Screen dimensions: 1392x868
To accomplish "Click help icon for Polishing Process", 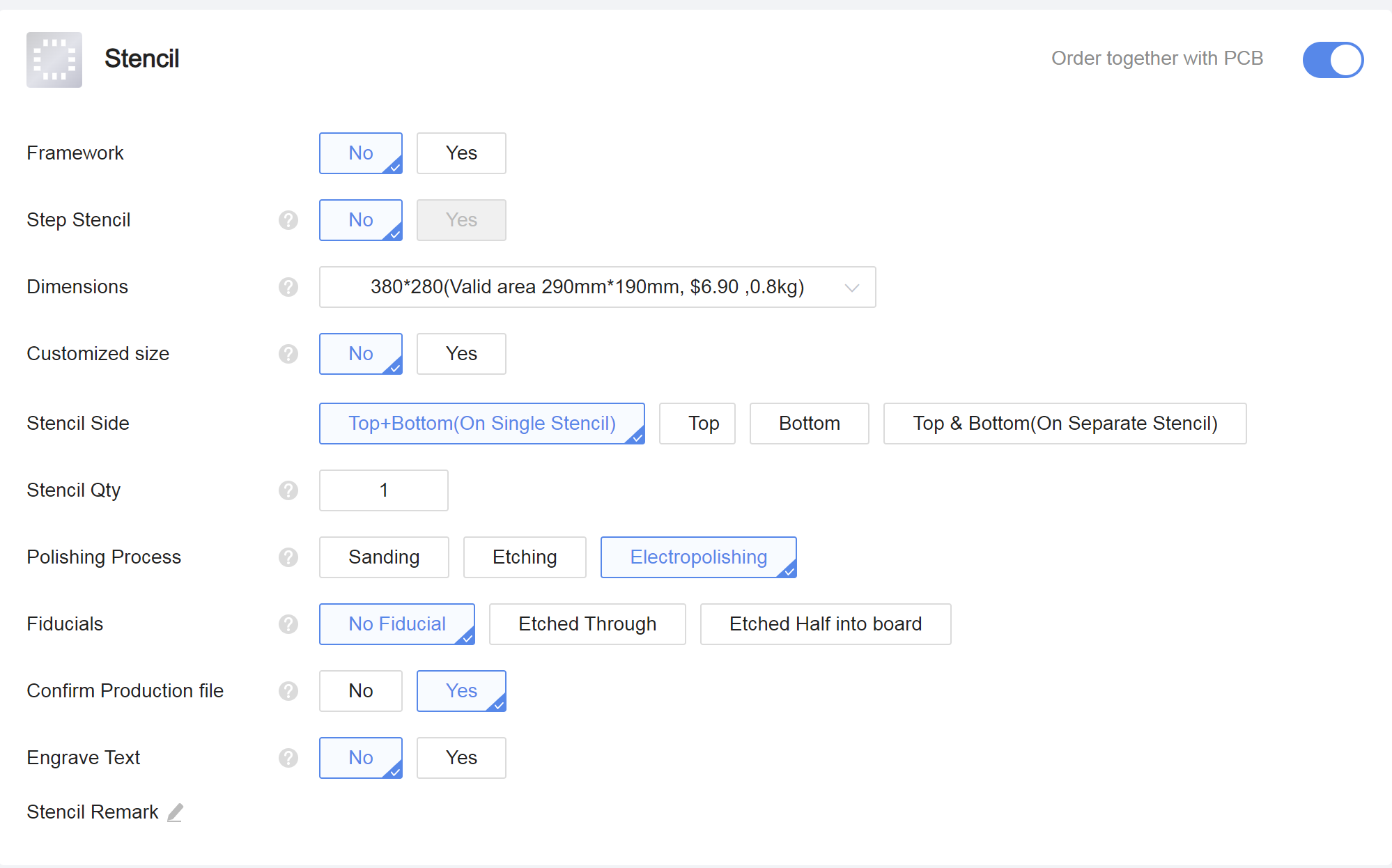I will 288,557.
